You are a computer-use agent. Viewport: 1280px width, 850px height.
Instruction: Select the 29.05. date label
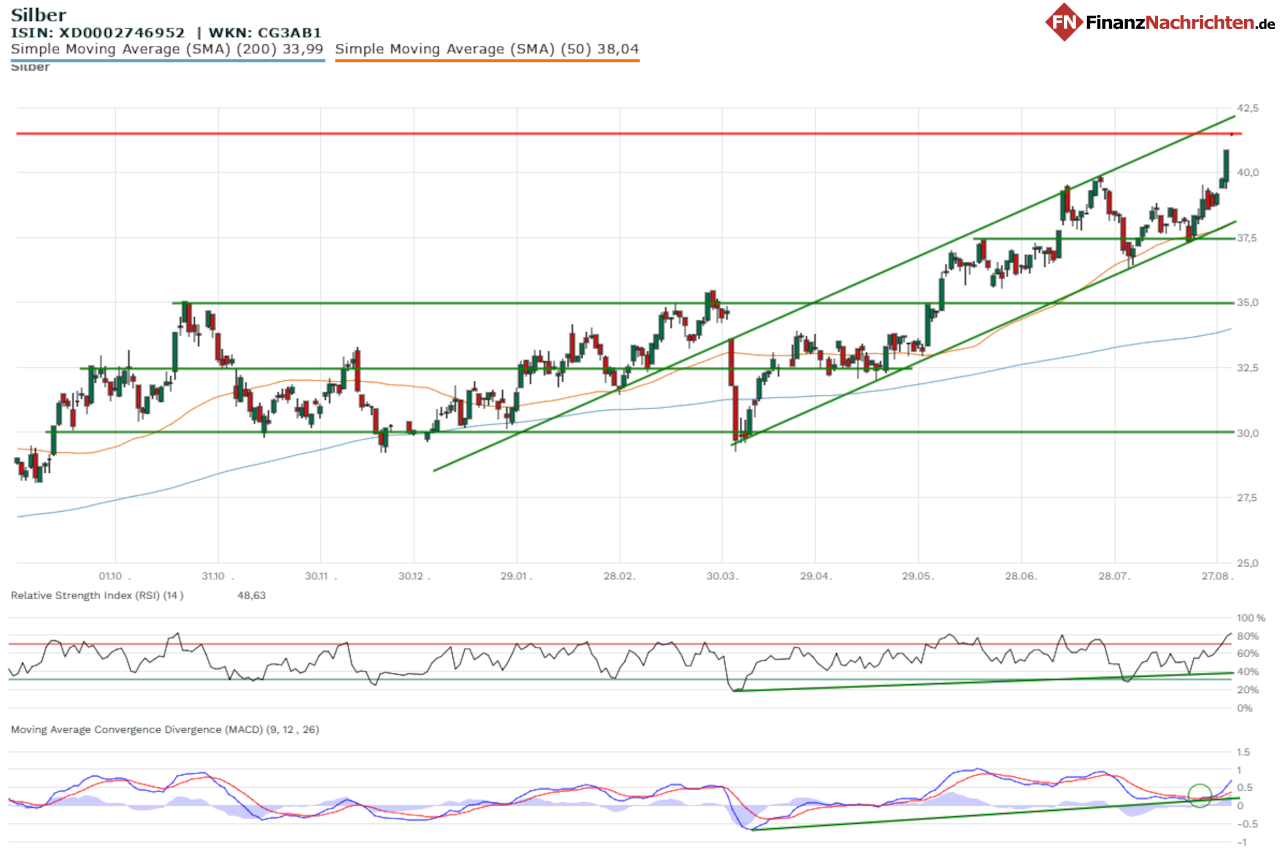[918, 576]
